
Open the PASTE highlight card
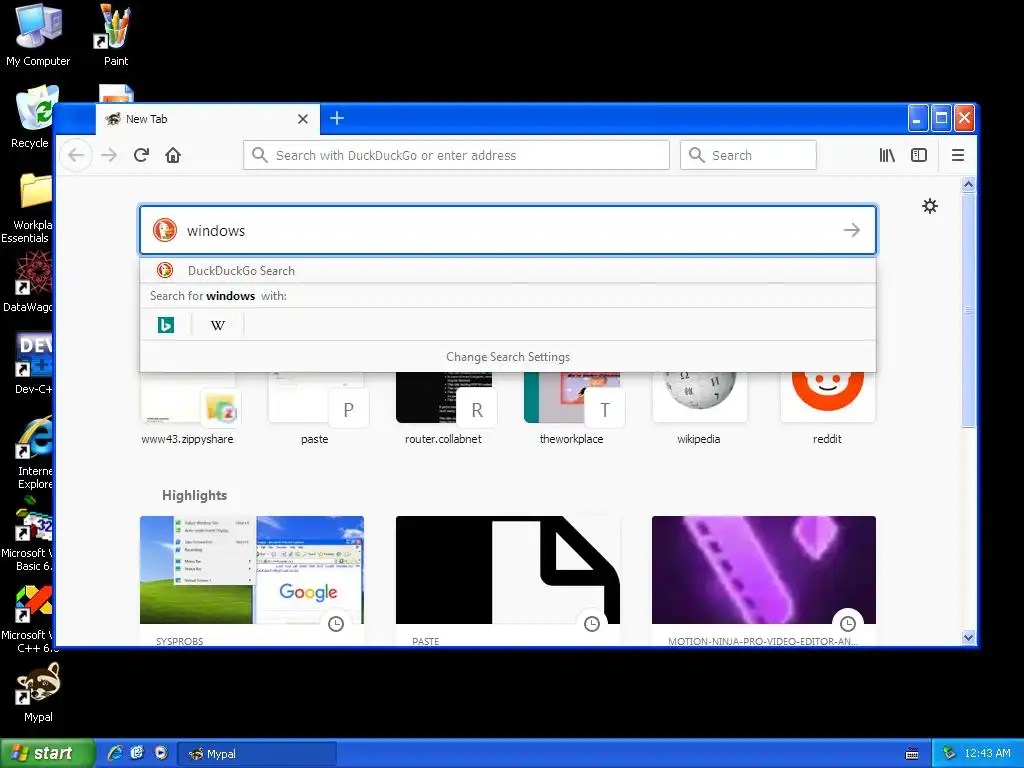507,581
